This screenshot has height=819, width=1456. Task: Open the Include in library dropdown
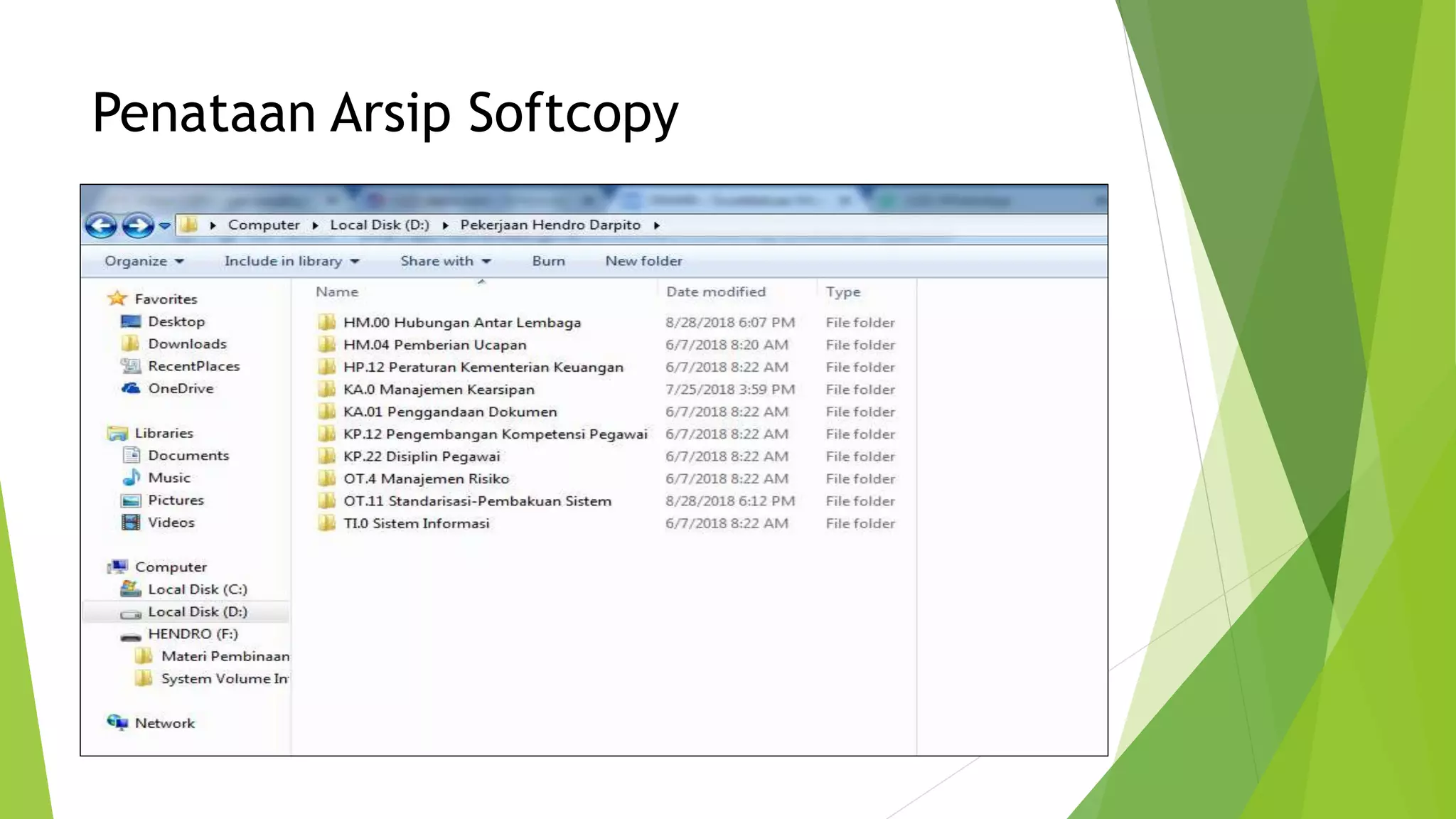[291, 262]
